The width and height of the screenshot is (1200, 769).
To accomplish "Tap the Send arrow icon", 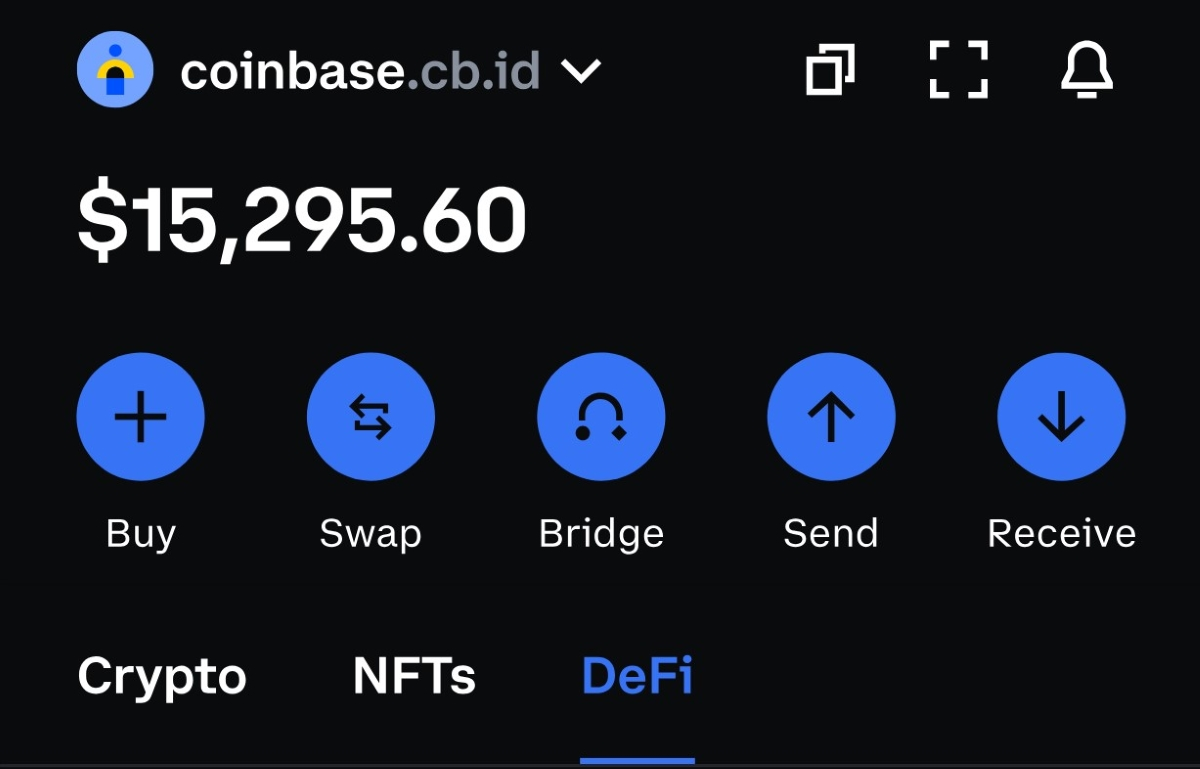I will pos(831,417).
